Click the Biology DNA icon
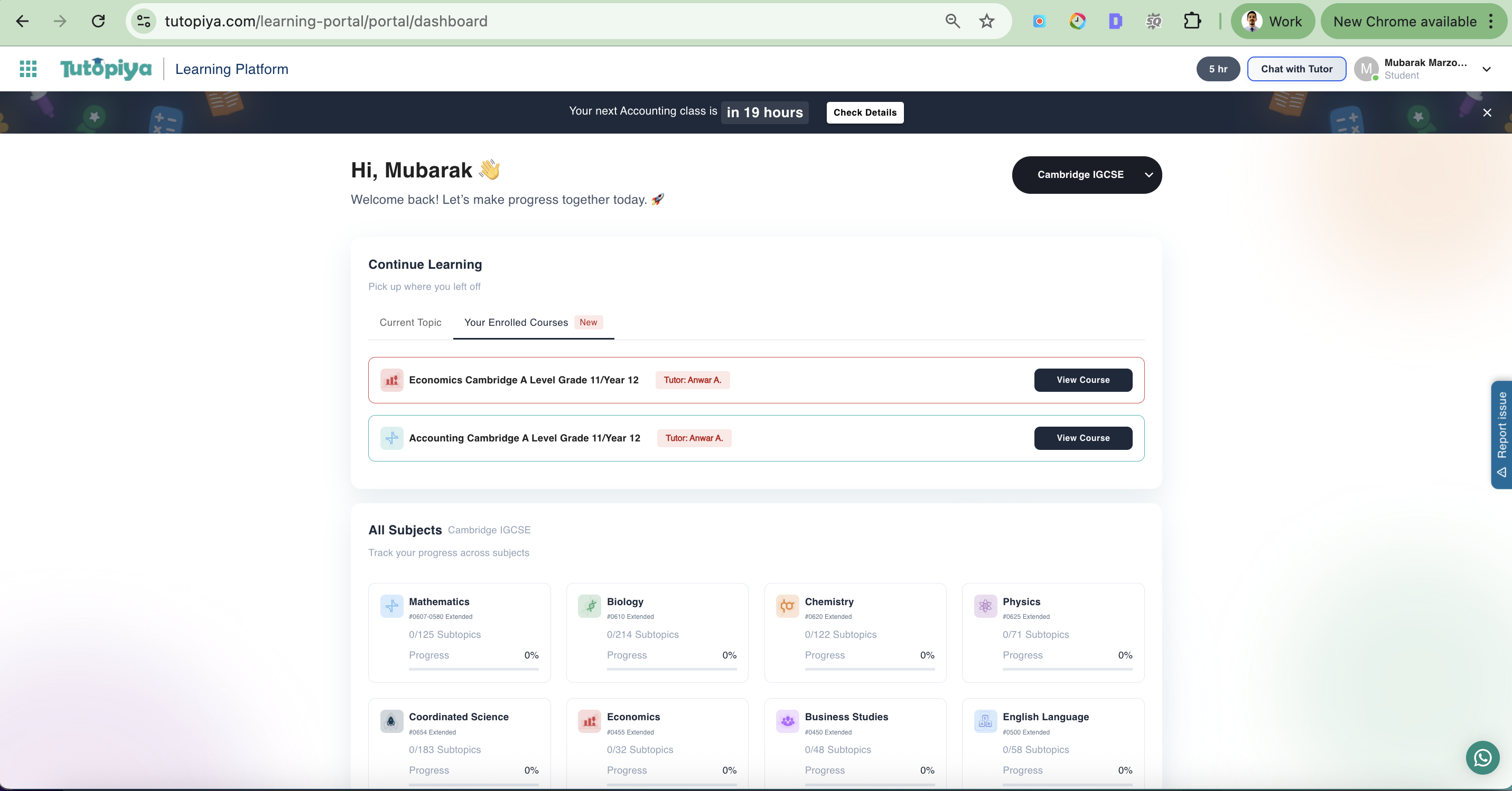The height and width of the screenshot is (791, 1512). click(x=589, y=606)
